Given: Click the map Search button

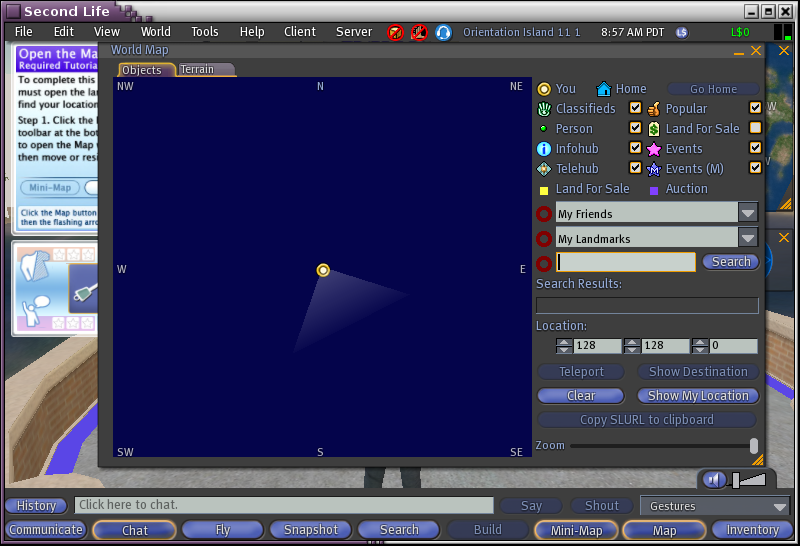Looking at the screenshot, I should coord(731,262).
